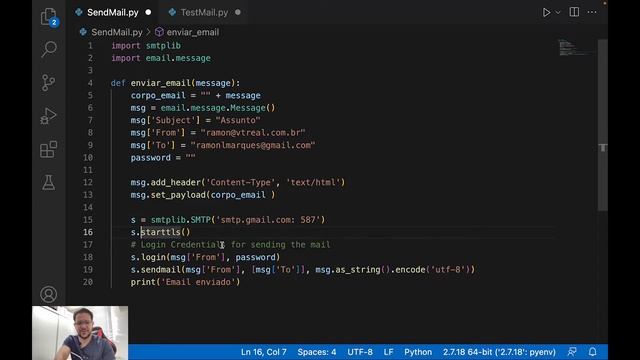Viewport: 640px width, 360px height.
Task: Click the '# Login Credentials' comment
Action: click(231, 245)
